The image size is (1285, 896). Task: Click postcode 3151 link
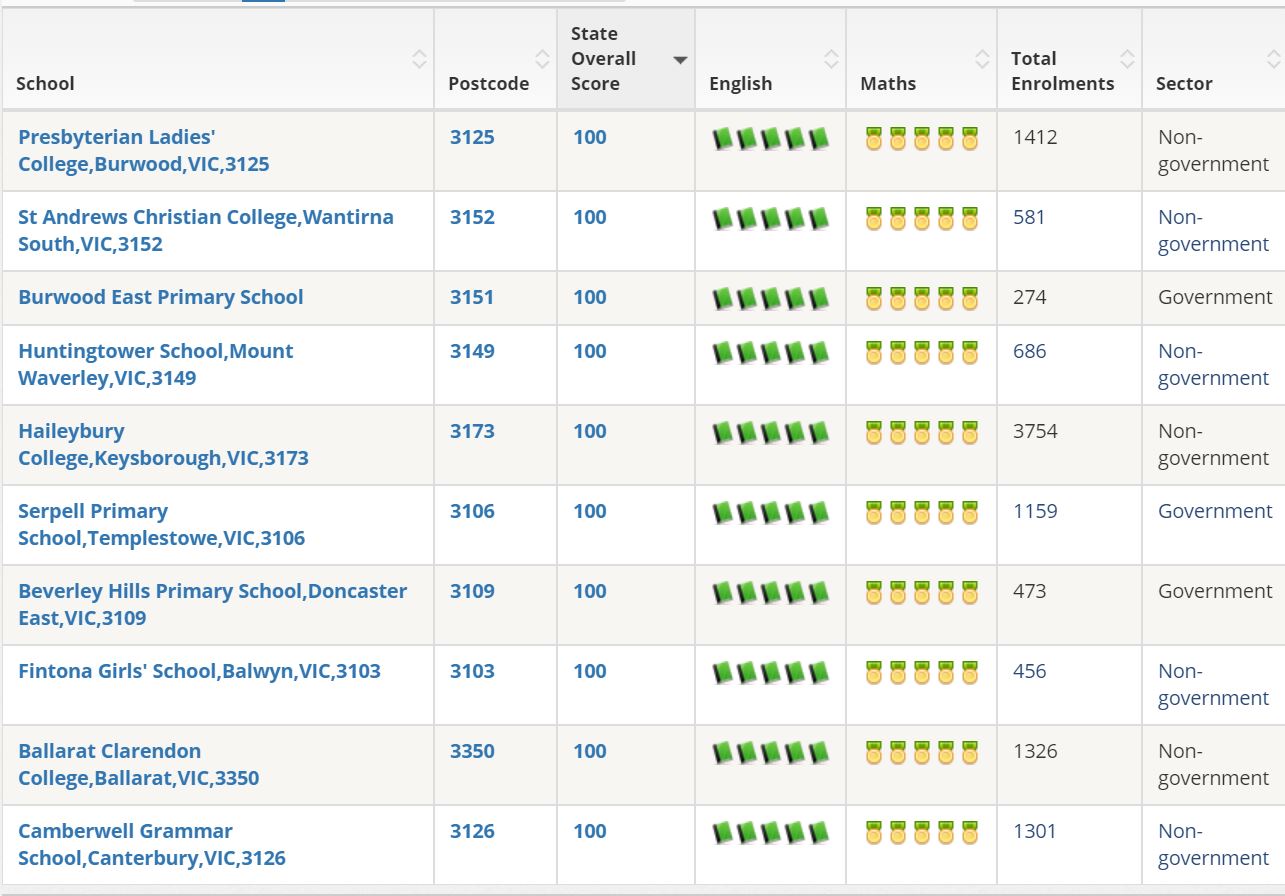tap(472, 297)
